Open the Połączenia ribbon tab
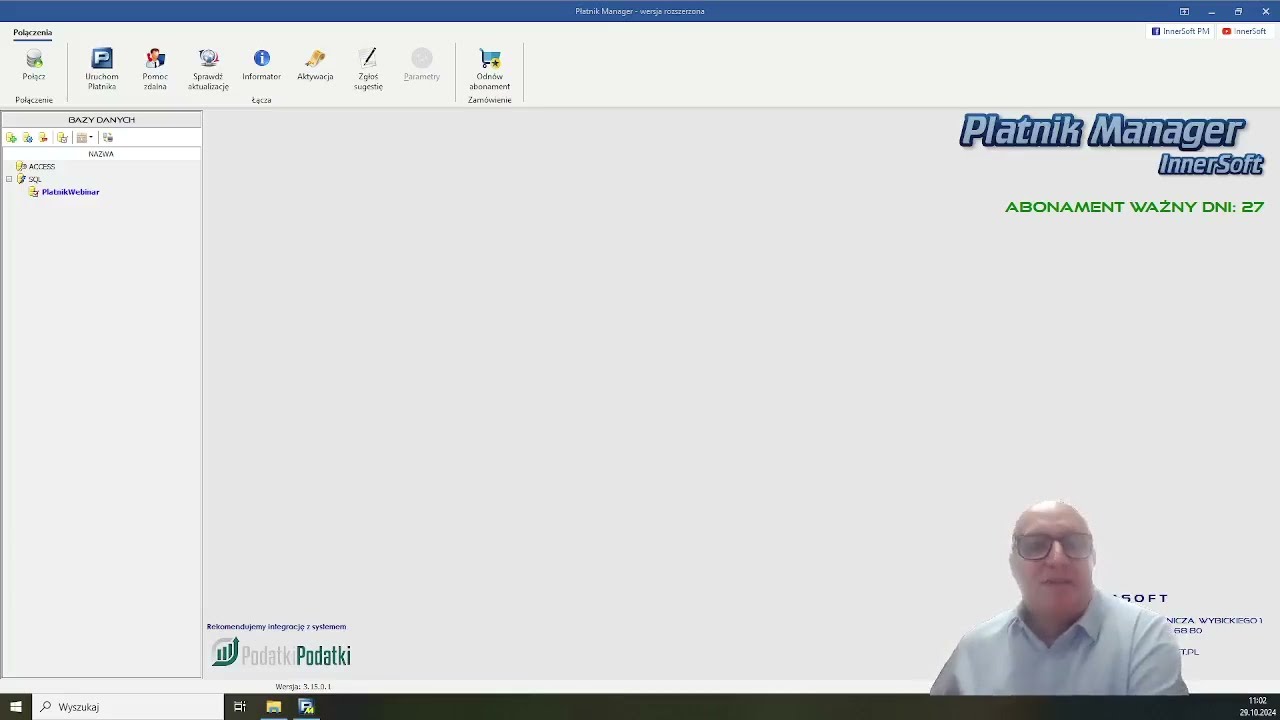The width and height of the screenshot is (1280, 720). point(33,32)
